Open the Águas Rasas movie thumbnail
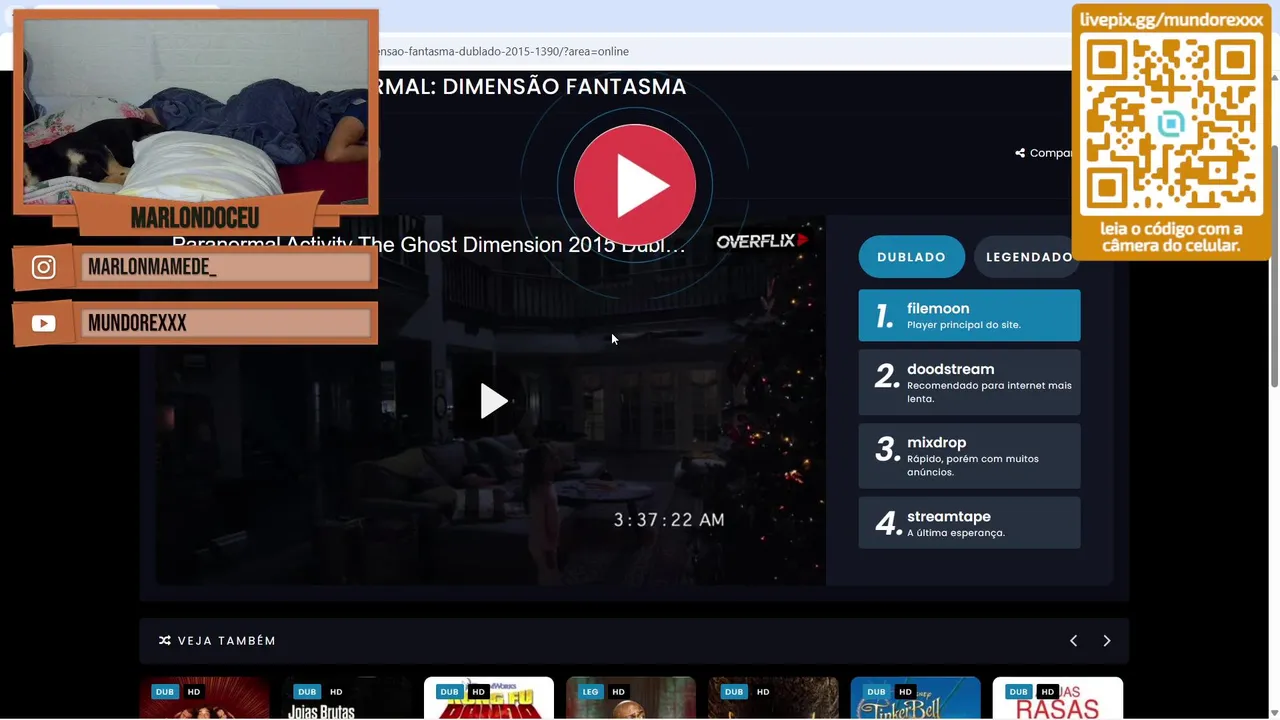This screenshot has height=720, width=1280. pos(1058,698)
